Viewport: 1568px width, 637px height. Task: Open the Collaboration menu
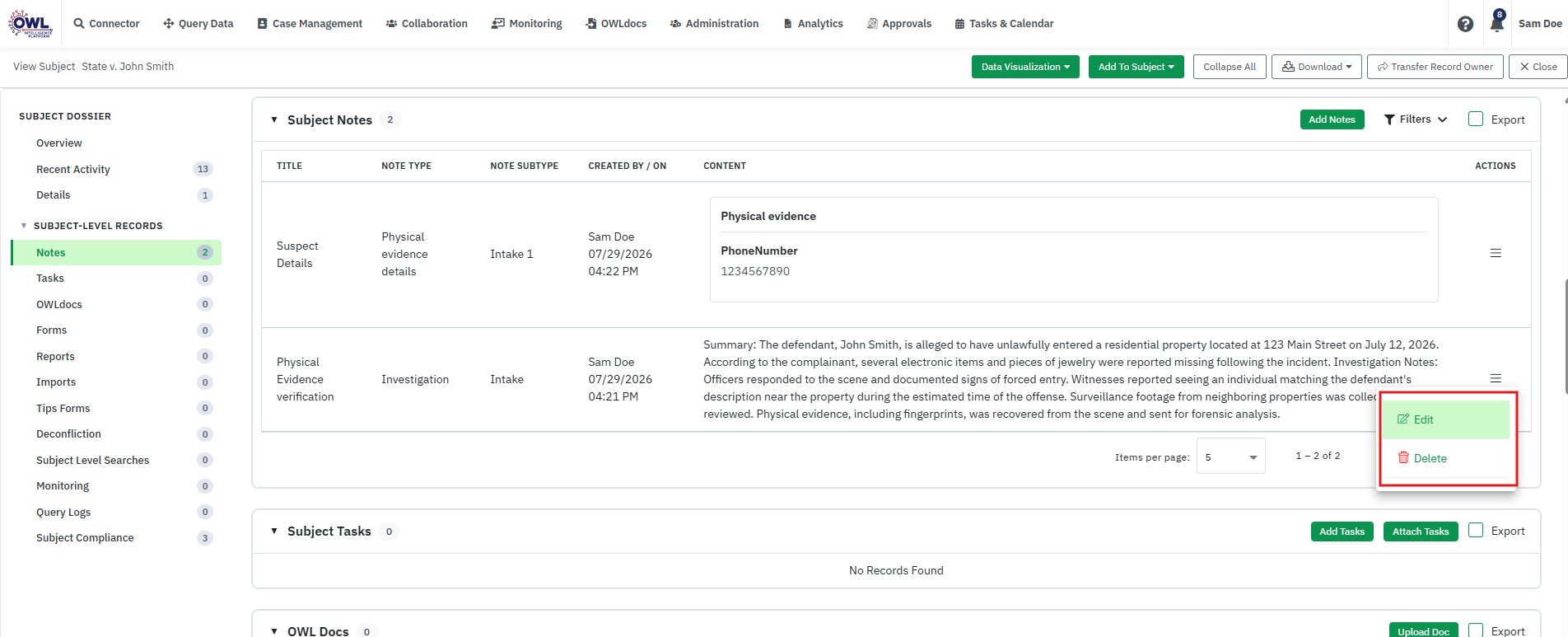click(x=427, y=24)
